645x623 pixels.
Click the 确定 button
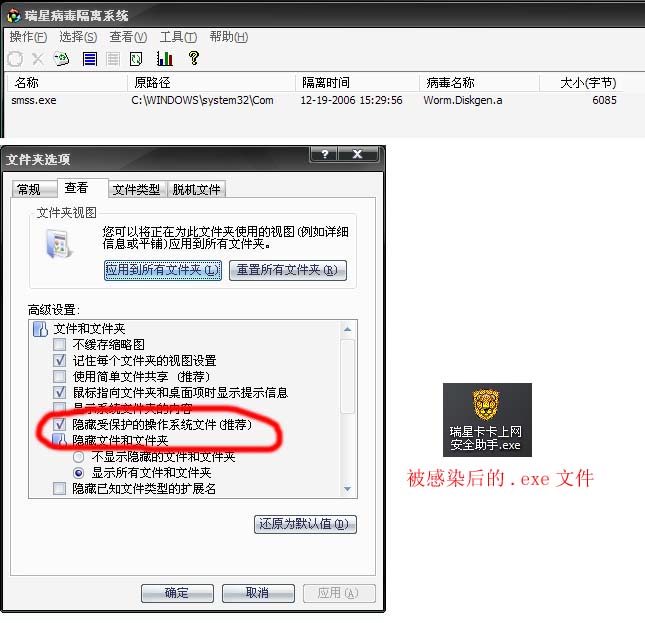[x=177, y=593]
